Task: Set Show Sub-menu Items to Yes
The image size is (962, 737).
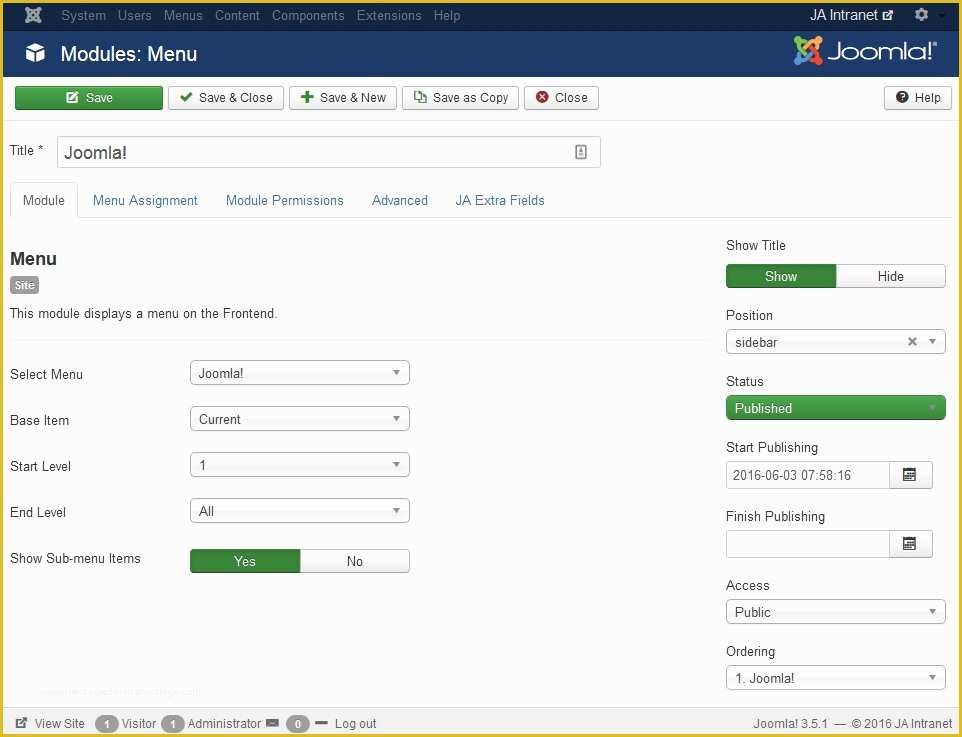Action: click(x=245, y=561)
